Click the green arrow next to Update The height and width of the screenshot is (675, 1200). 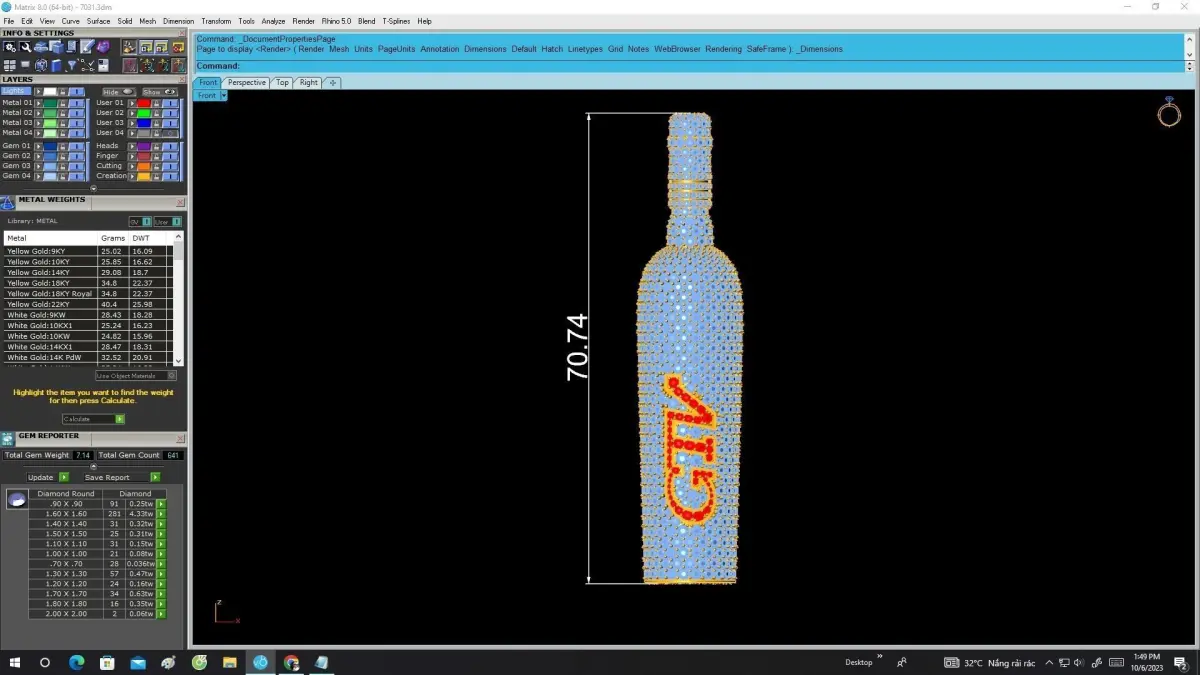[64, 477]
